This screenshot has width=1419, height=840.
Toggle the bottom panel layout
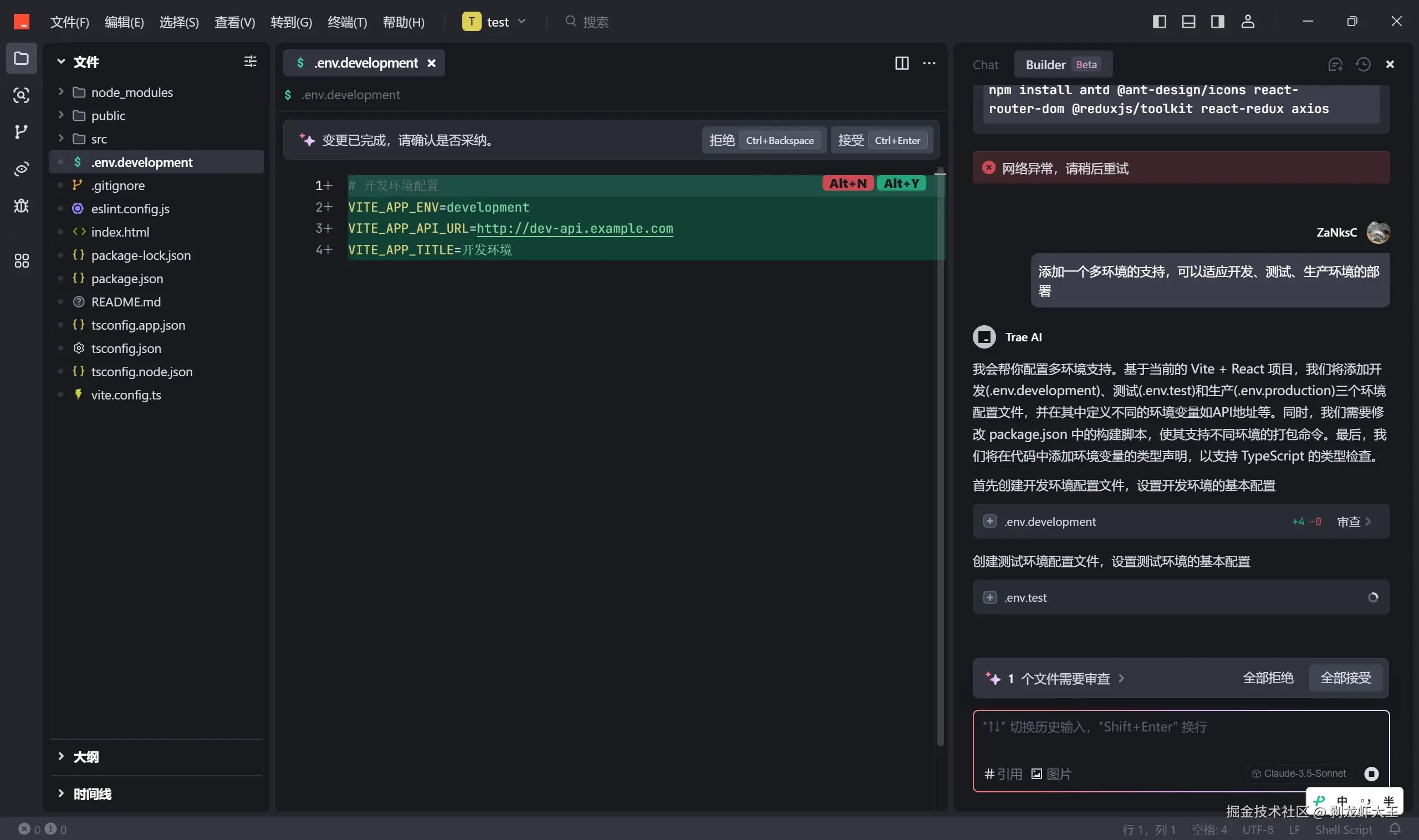1188,22
